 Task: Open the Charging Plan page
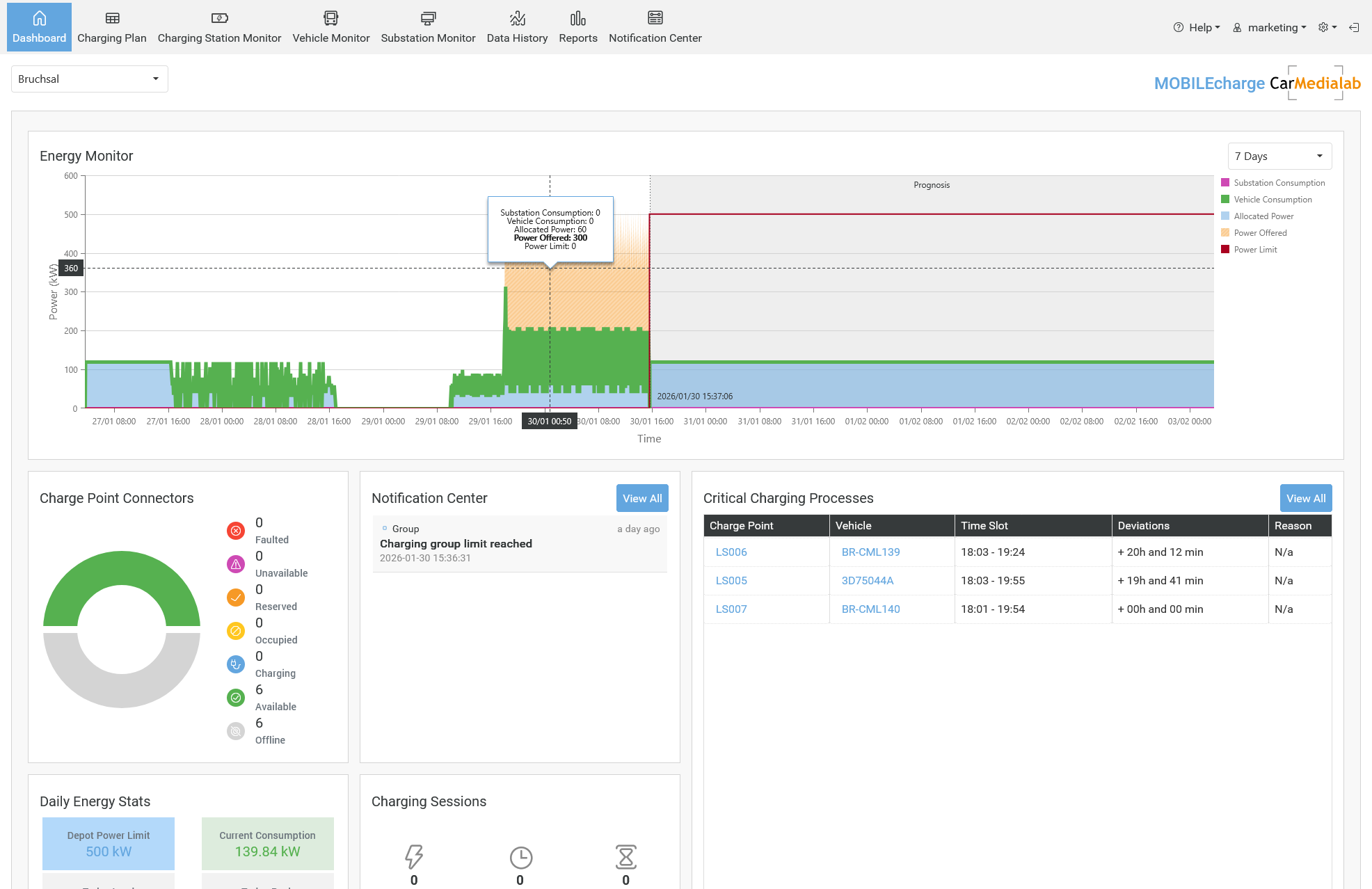111,26
